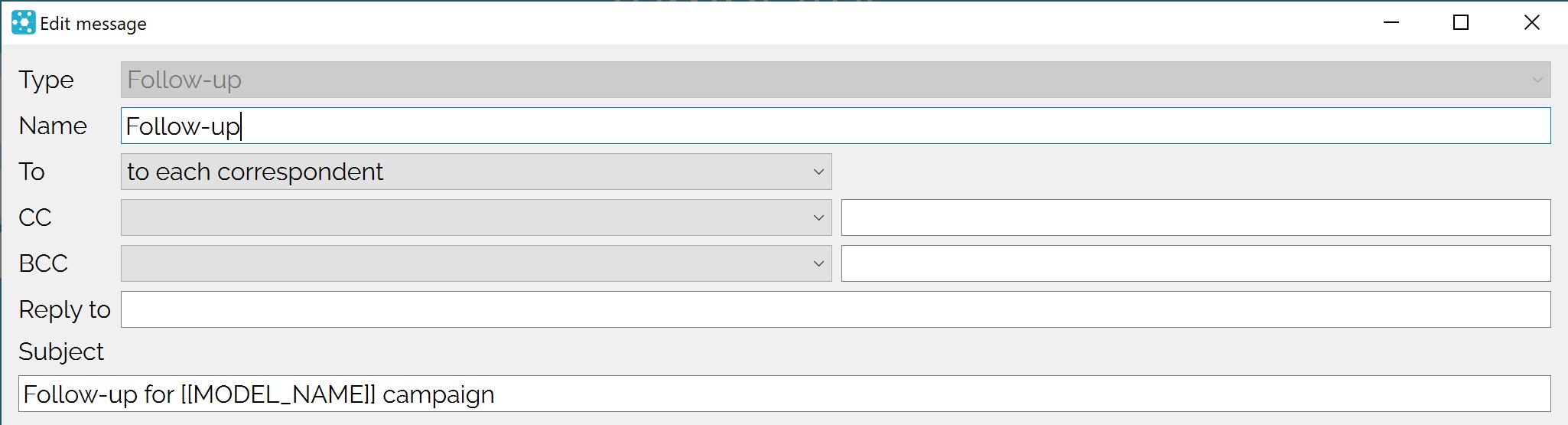Click the 'BCC' field label
This screenshot has width=1568, height=425.
[43, 263]
